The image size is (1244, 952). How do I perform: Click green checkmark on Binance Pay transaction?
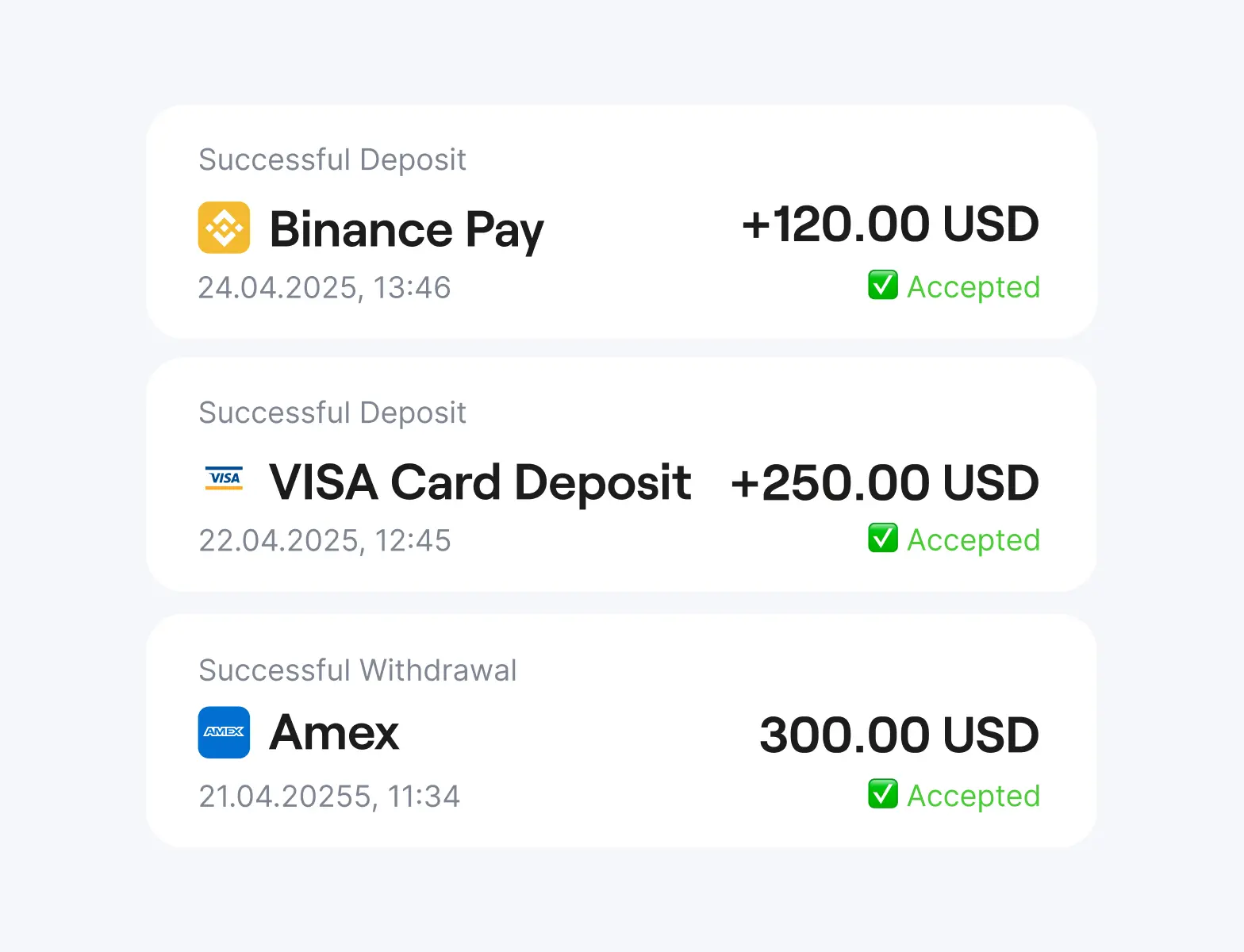tap(883, 285)
